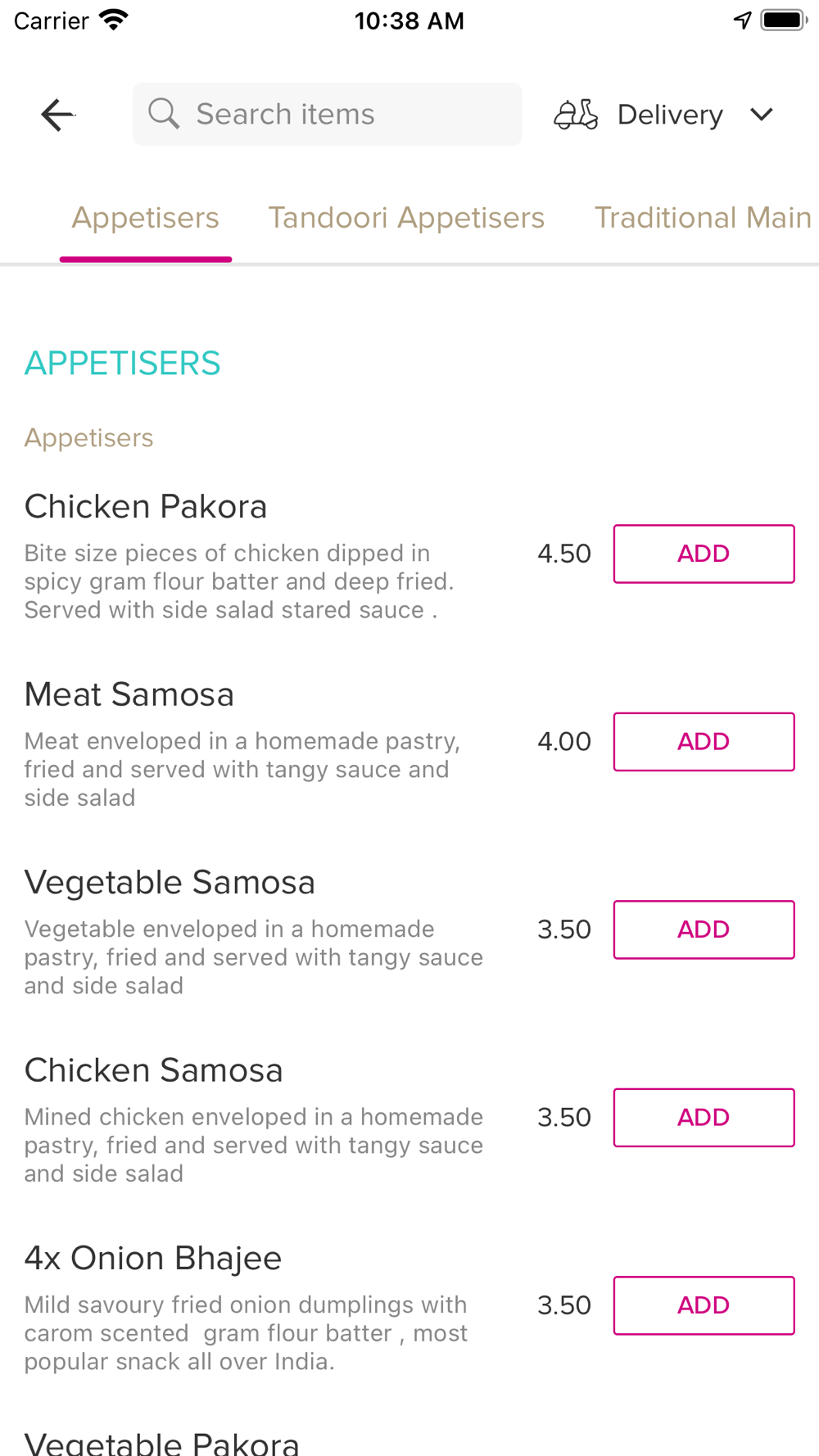Viewport: 819px width, 1456px height.
Task: Open the Delivery order type selector
Action: pos(664,115)
